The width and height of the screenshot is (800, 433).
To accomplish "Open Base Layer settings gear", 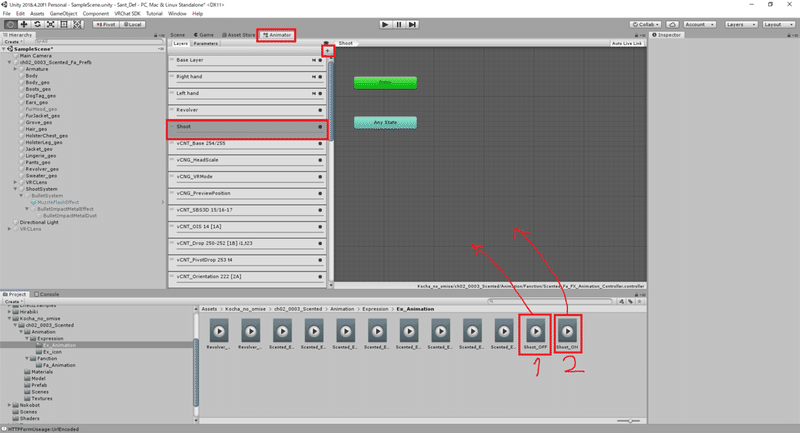I will (x=320, y=60).
